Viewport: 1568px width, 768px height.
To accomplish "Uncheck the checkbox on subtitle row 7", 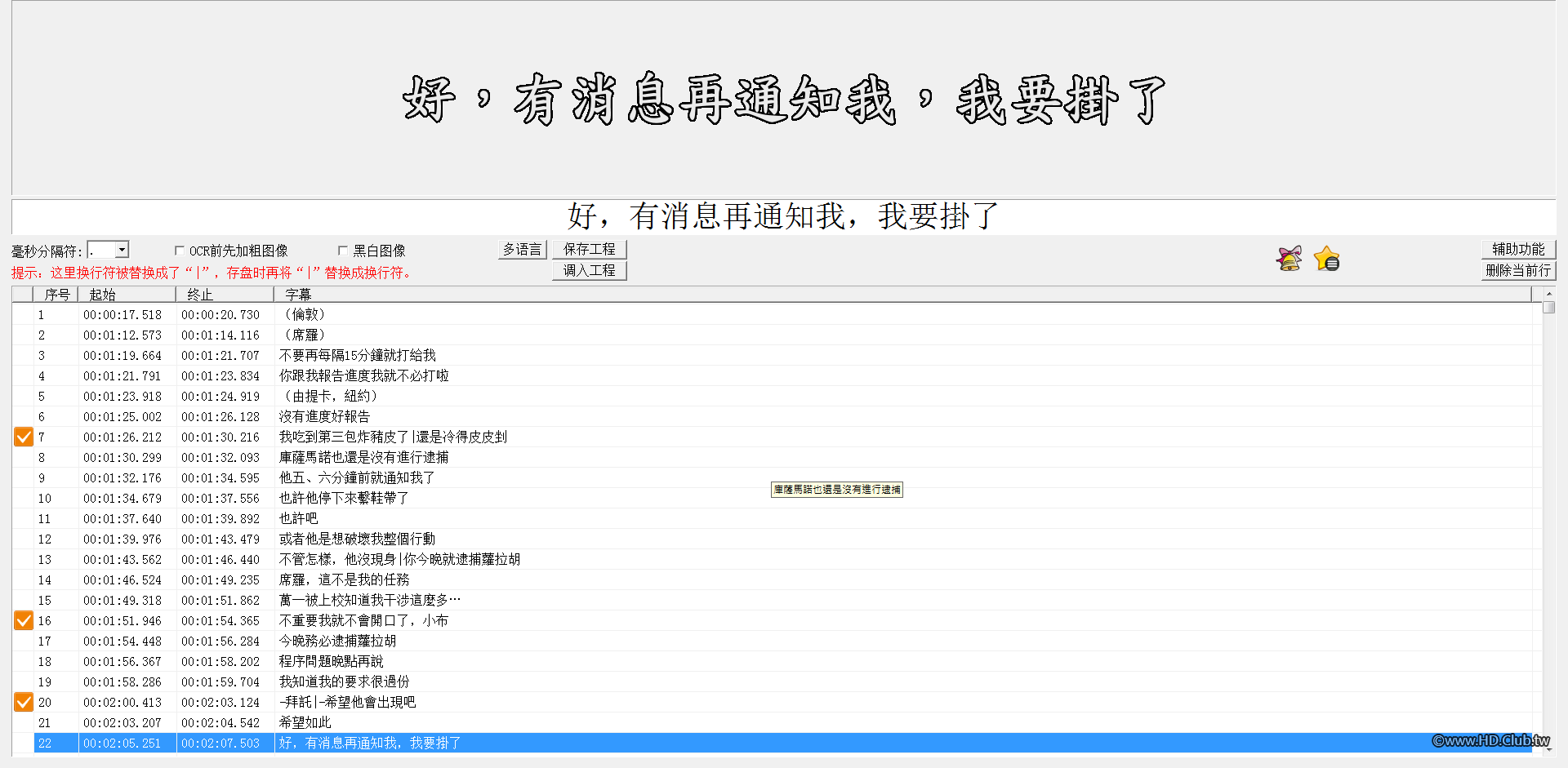I will [x=23, y=437].
